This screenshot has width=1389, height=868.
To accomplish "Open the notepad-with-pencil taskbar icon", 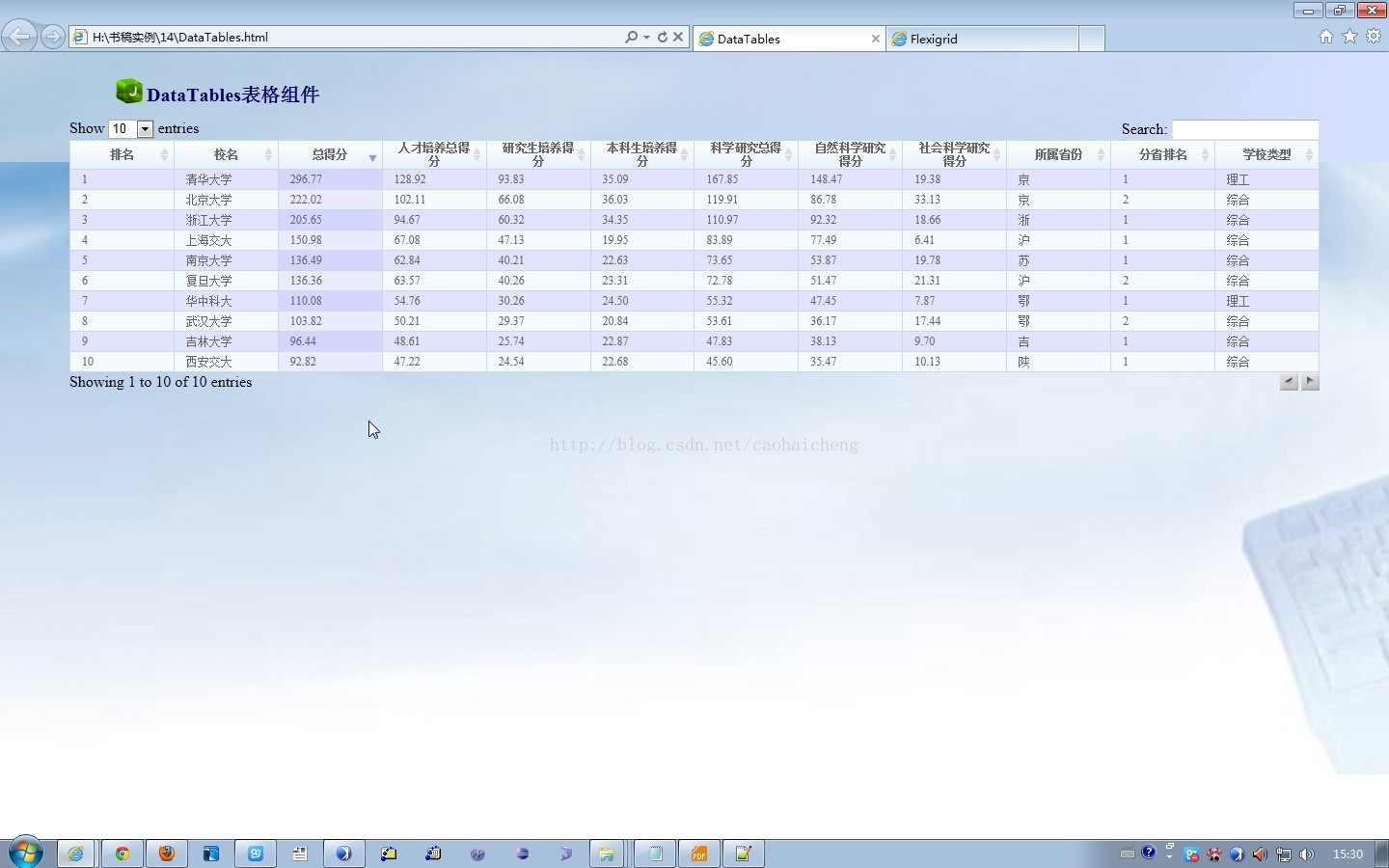I will tap(744, 854).
